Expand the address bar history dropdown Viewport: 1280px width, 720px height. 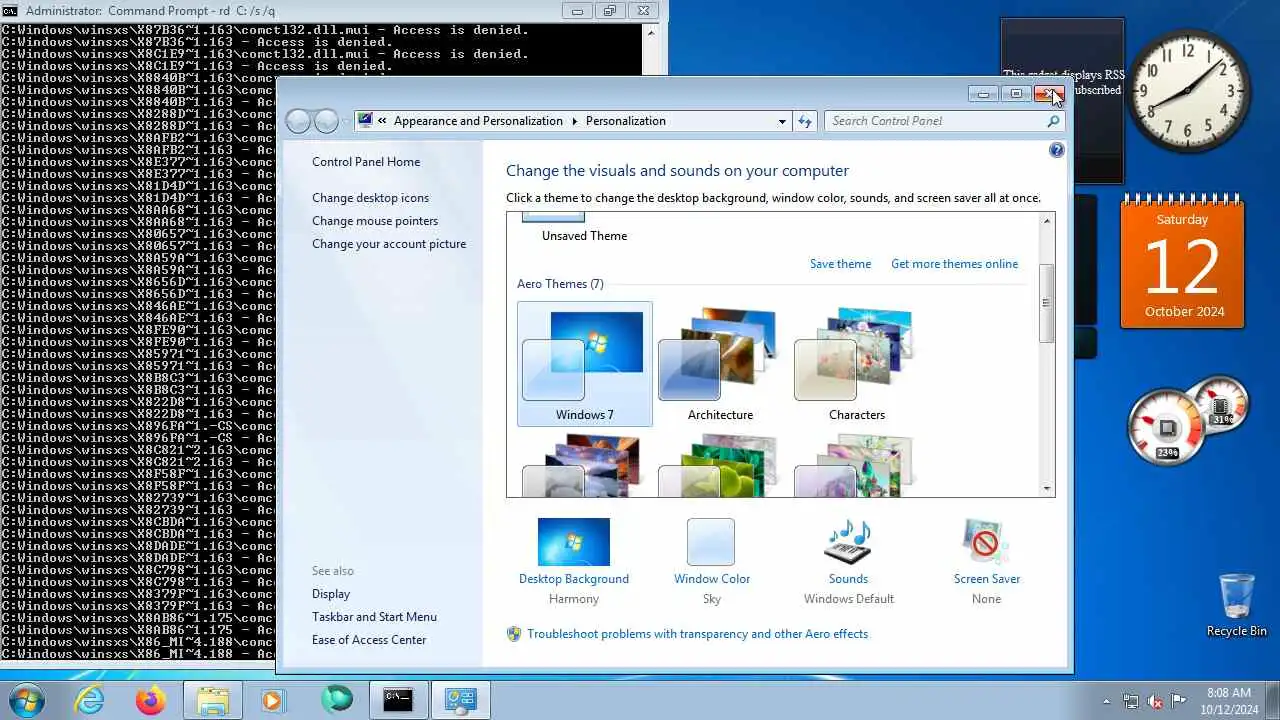point(782,121)
